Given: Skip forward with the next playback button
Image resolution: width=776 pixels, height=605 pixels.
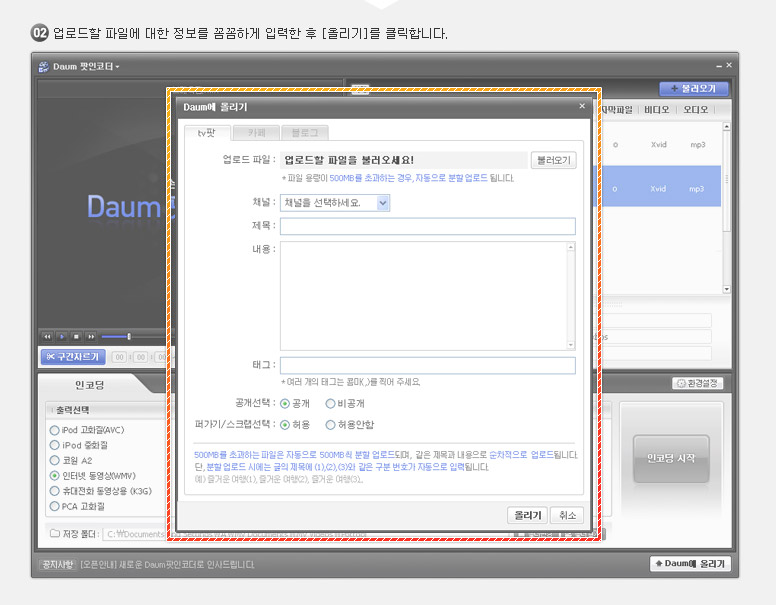Looking at the screenshot, I should tap(91, 337).
